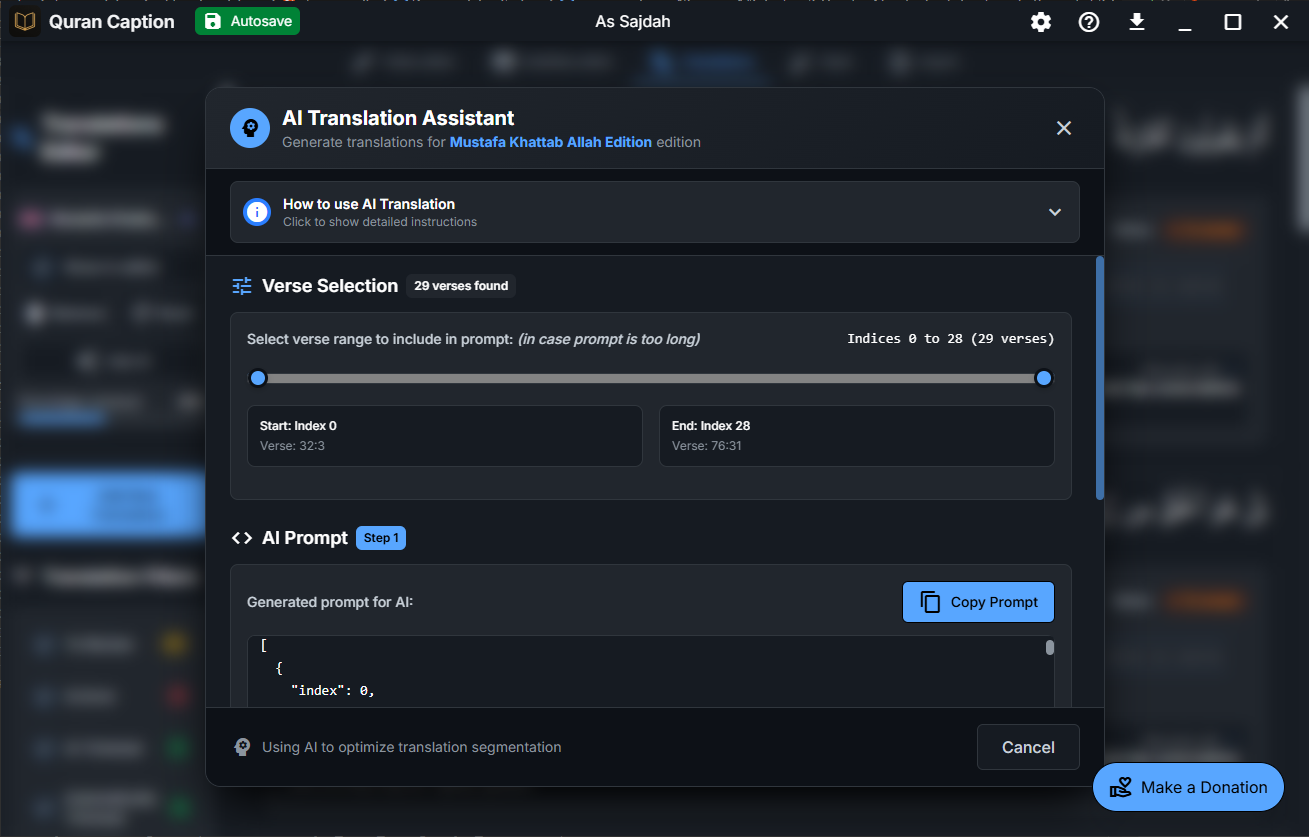Click the Autosave button
The height and width of the screenshot is (837, 1309).
click(x=247, y=21)
